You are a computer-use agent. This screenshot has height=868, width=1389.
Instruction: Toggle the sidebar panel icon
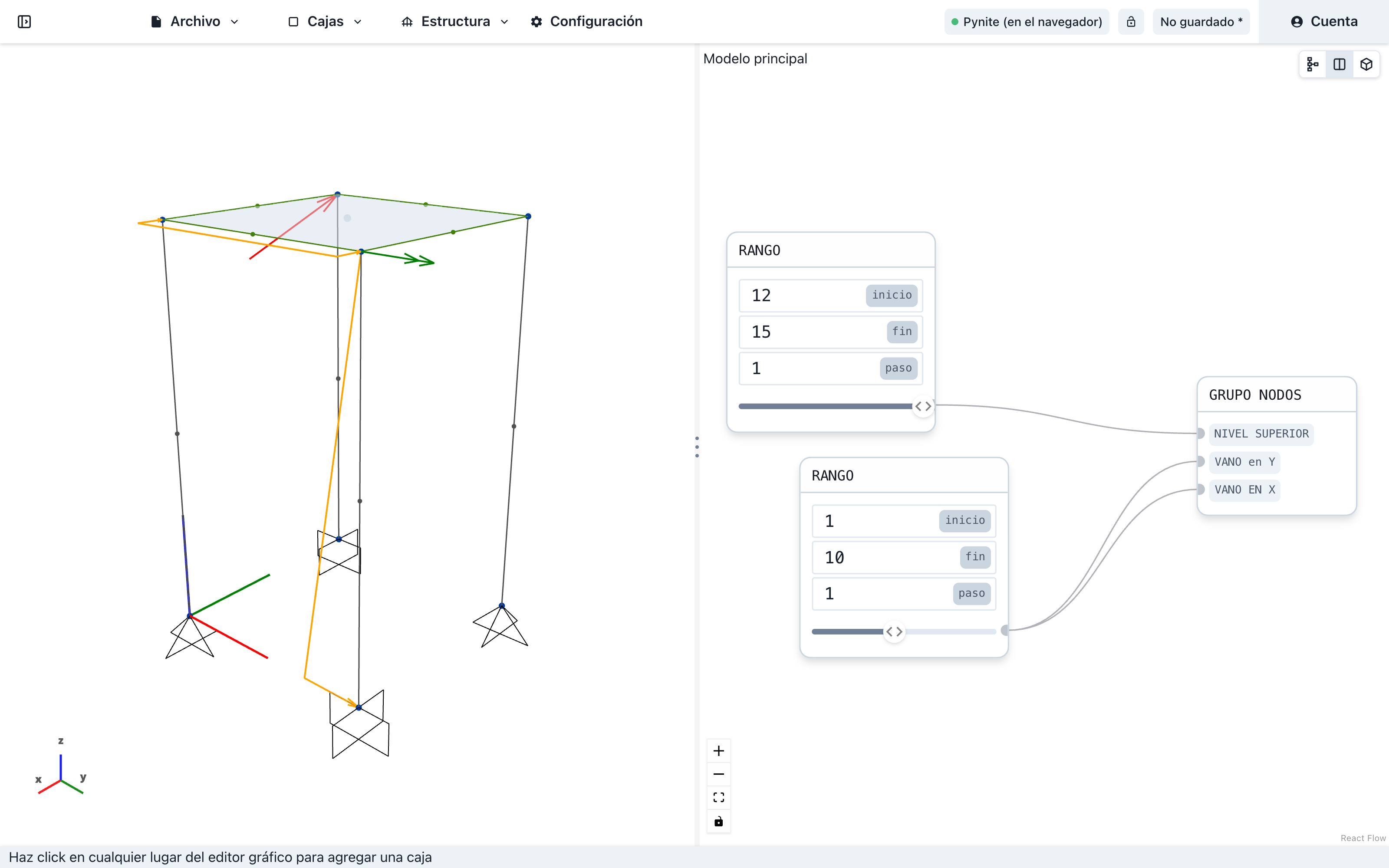click(24, 22)
